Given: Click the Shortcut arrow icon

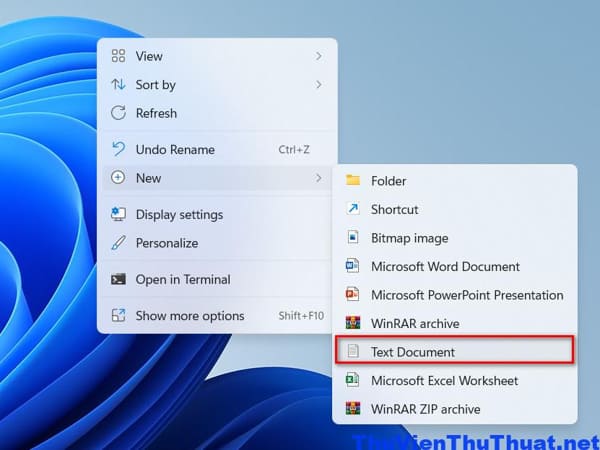Looking at the screenshot, I should (353, 209).
